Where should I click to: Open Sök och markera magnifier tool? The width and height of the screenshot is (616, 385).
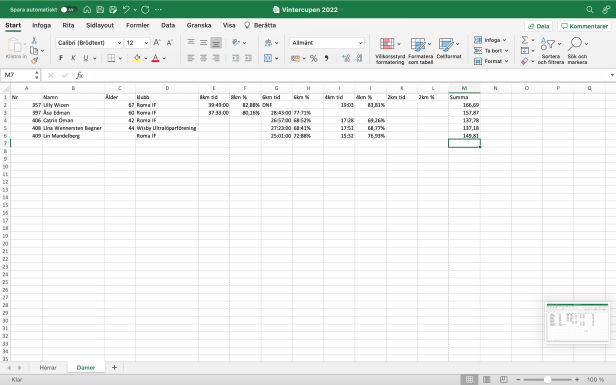click(577, 51)
